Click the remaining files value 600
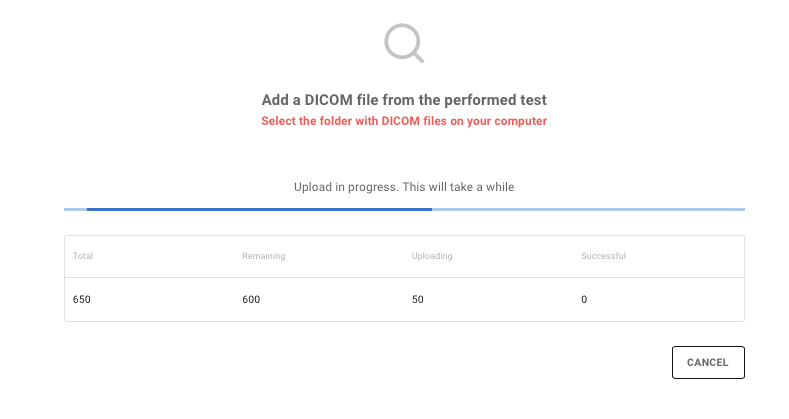789x419 pixels. click(251, 299)
